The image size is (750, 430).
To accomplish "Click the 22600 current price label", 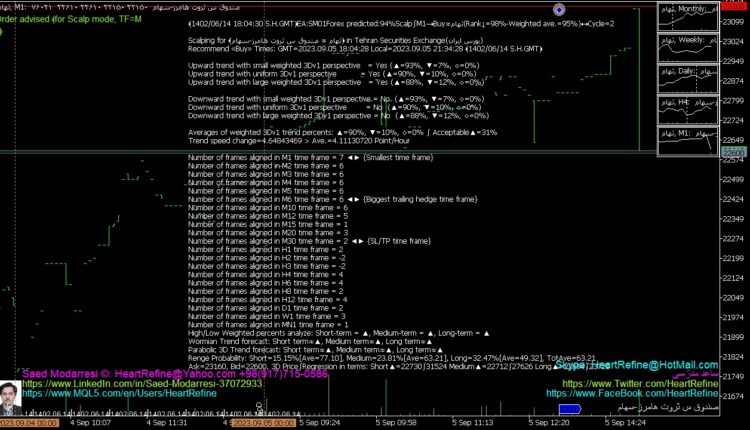I will tap(733, 151).
